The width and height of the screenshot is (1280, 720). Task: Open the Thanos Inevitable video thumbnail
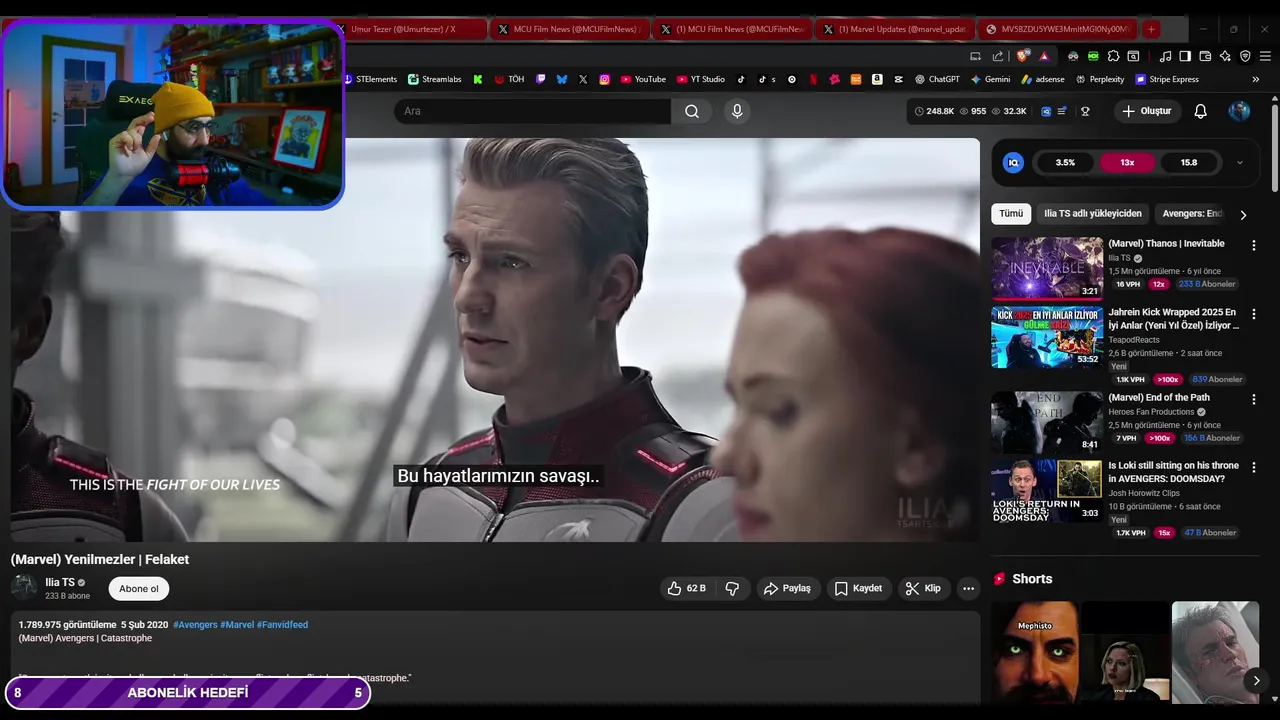(1047, 268)
